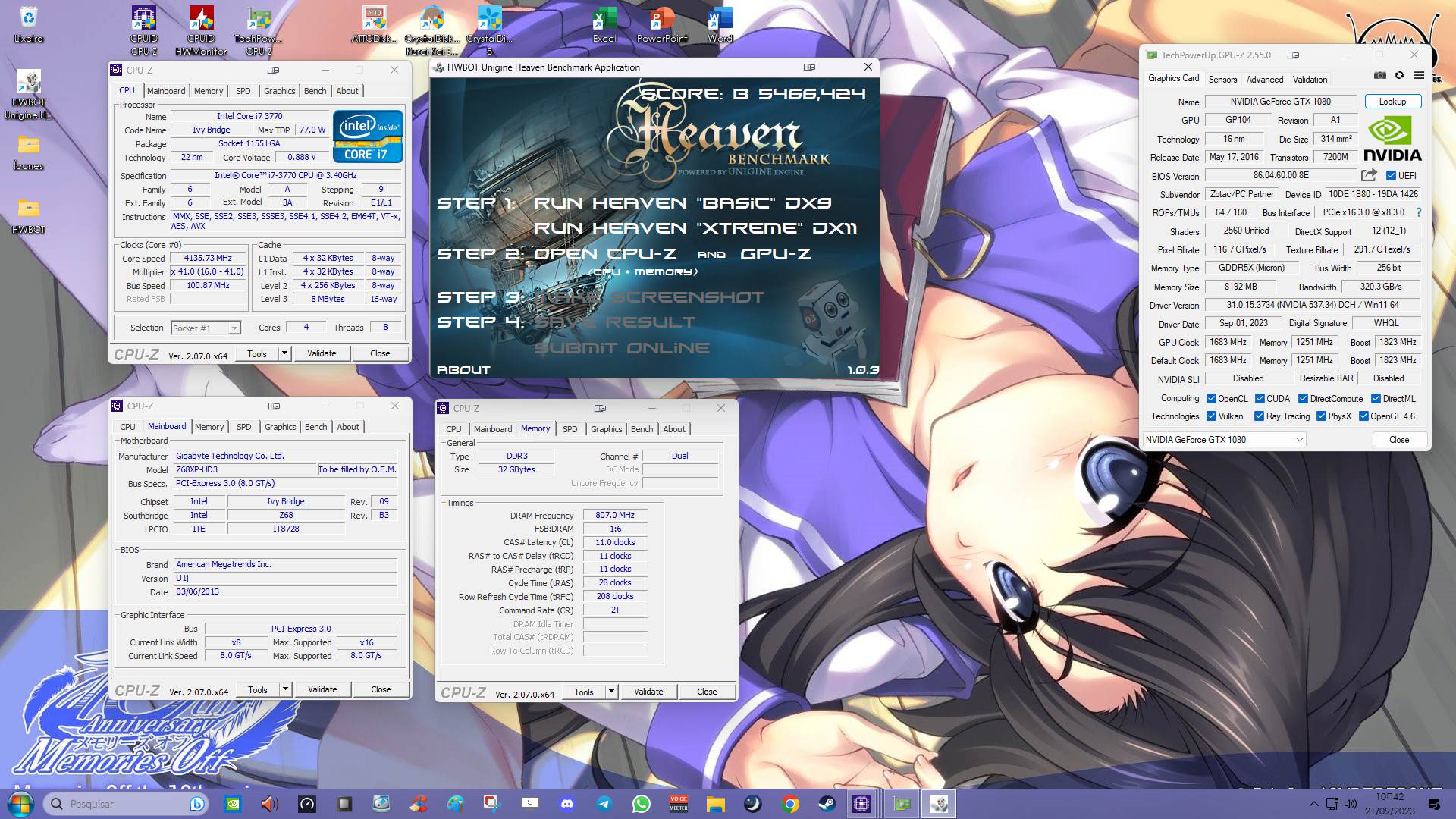Viewport: 1456px width, 819px height.
Task: Click GPU-Z refresh icon
Action: (1399, 76)
